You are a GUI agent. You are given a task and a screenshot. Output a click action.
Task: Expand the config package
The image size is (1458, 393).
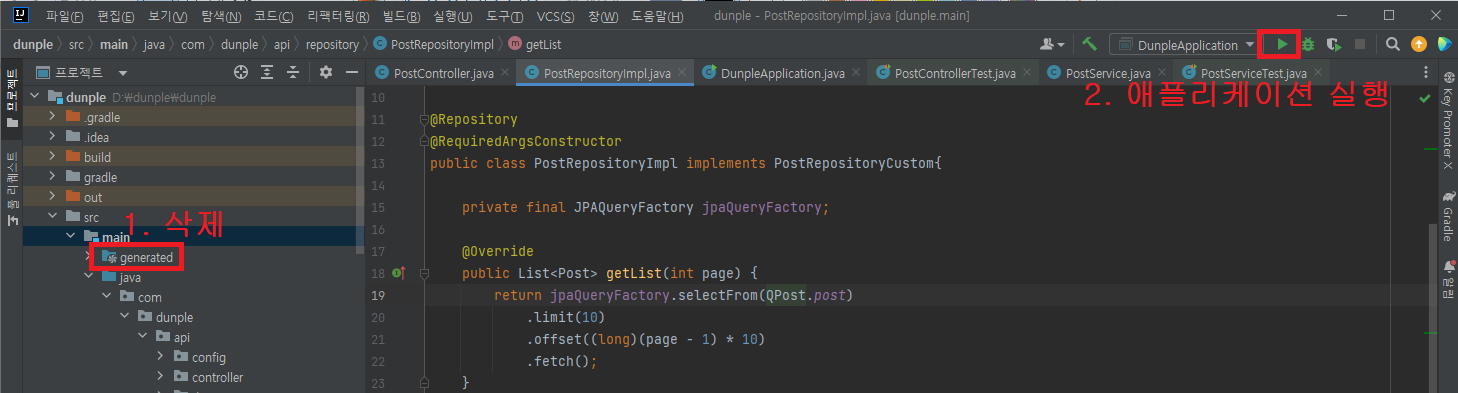160,357
